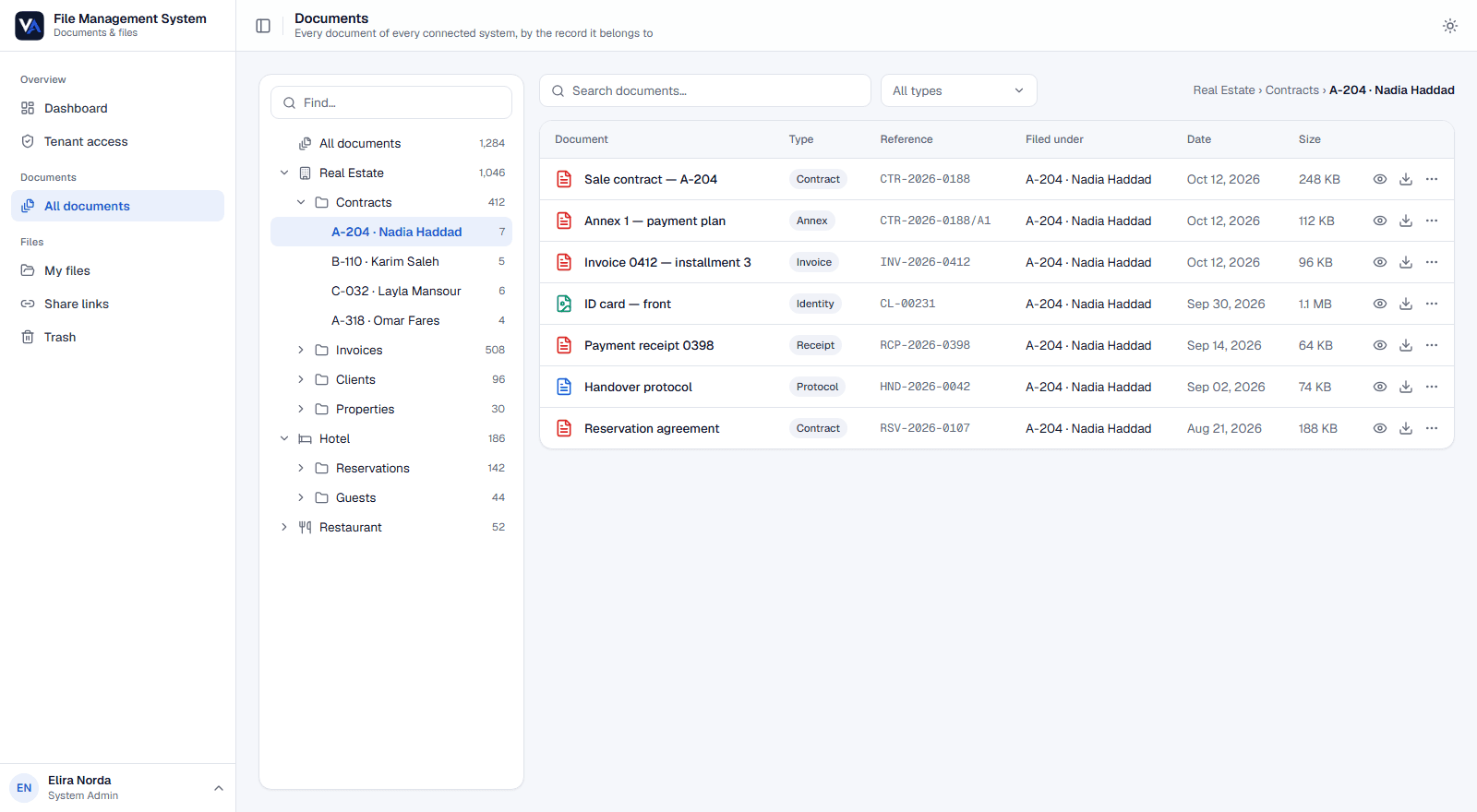Download the Reservation agreement file
Viewport: 1477px width, 812px height.
(x=1406, y=428)
